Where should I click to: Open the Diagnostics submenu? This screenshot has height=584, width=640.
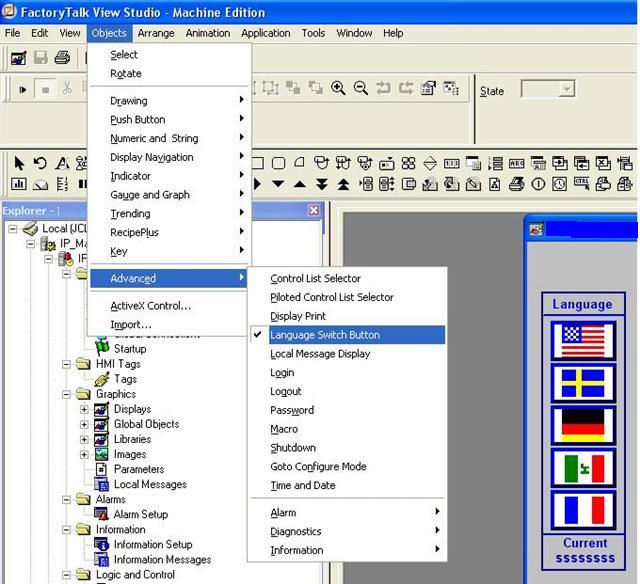coord(347,531)
